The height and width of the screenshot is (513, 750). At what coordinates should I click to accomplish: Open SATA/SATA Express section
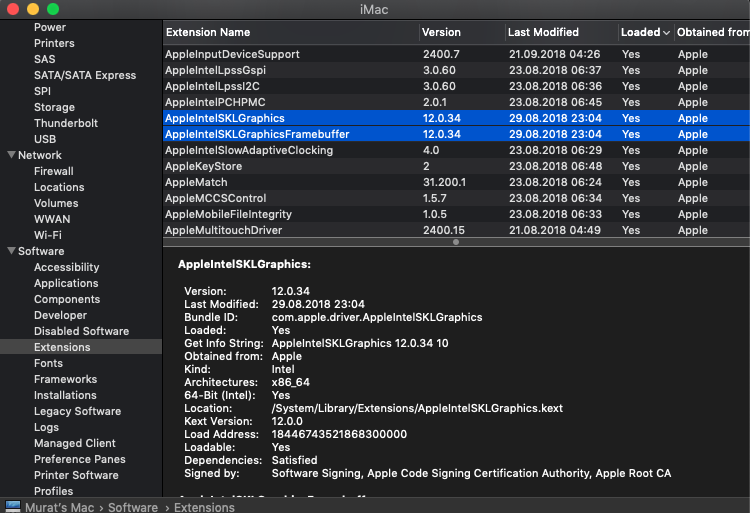point(85,75)
